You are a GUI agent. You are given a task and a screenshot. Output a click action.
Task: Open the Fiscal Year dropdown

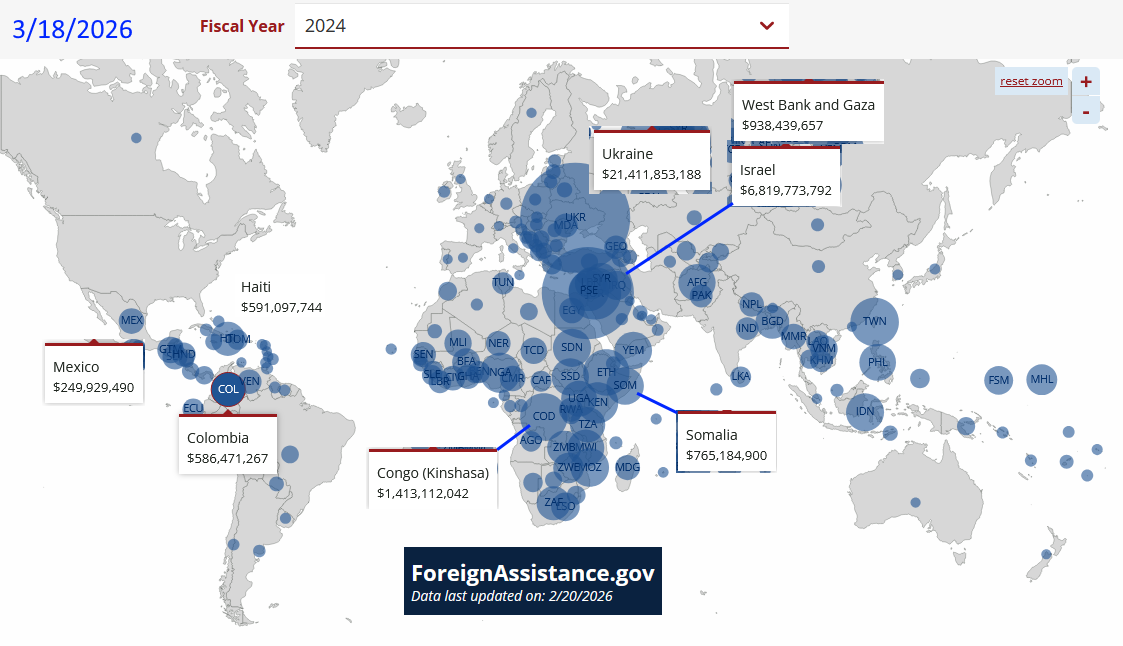click(540, 26)
